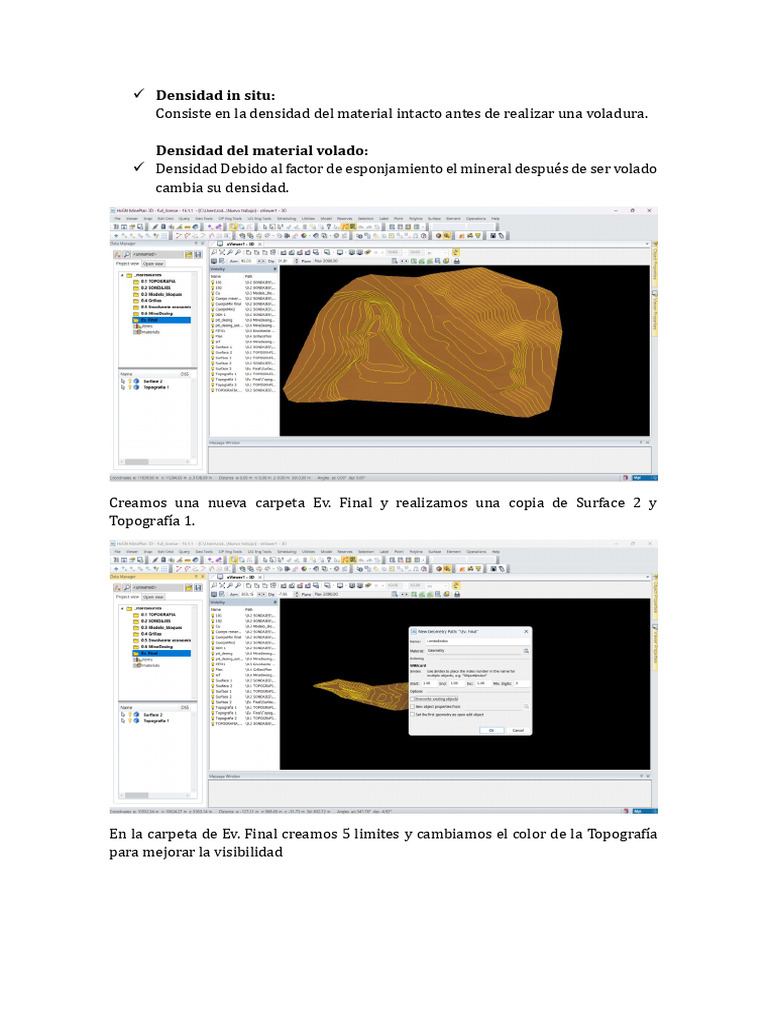Select the materials node in the lower tree
This screenshot has width=768, height=1024.
(x=147, y=665)
